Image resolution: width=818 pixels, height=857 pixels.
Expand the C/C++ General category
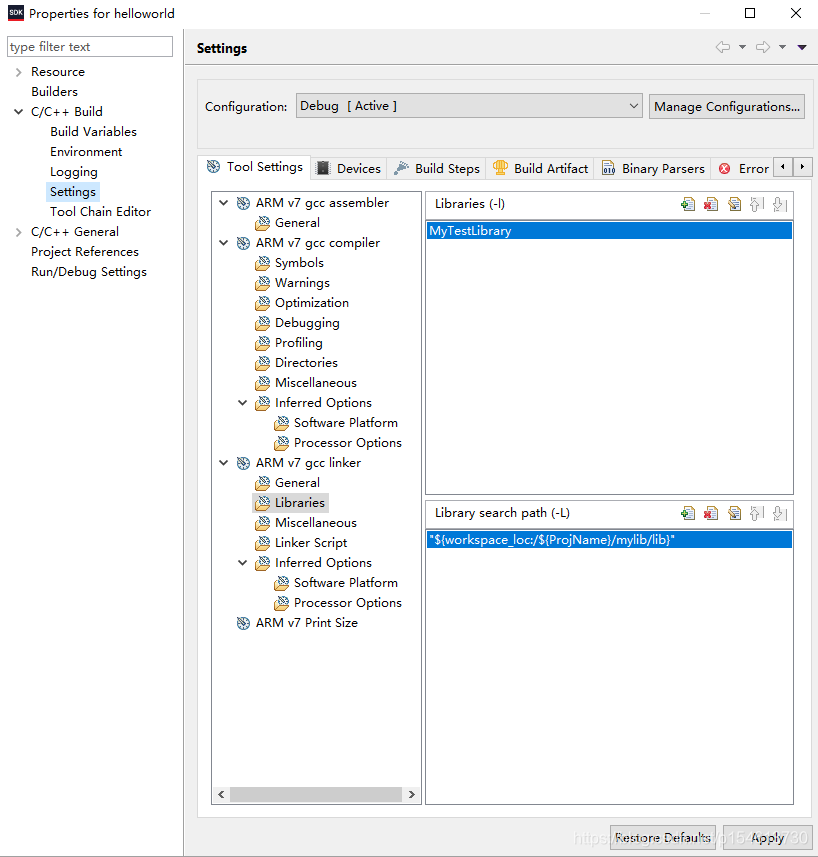[19, 232]
